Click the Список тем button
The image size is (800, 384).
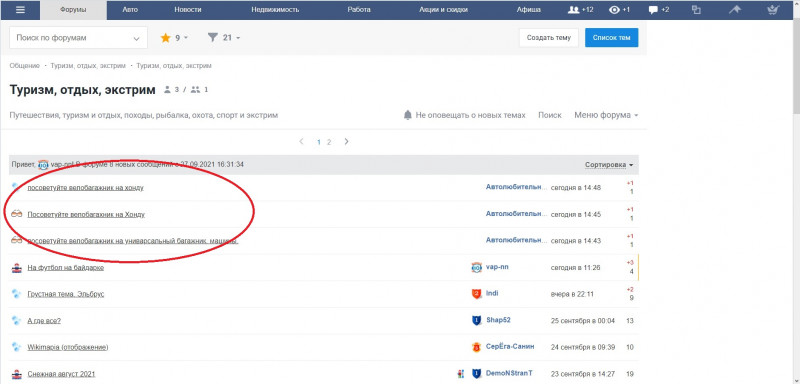click(x=611, y=38)
